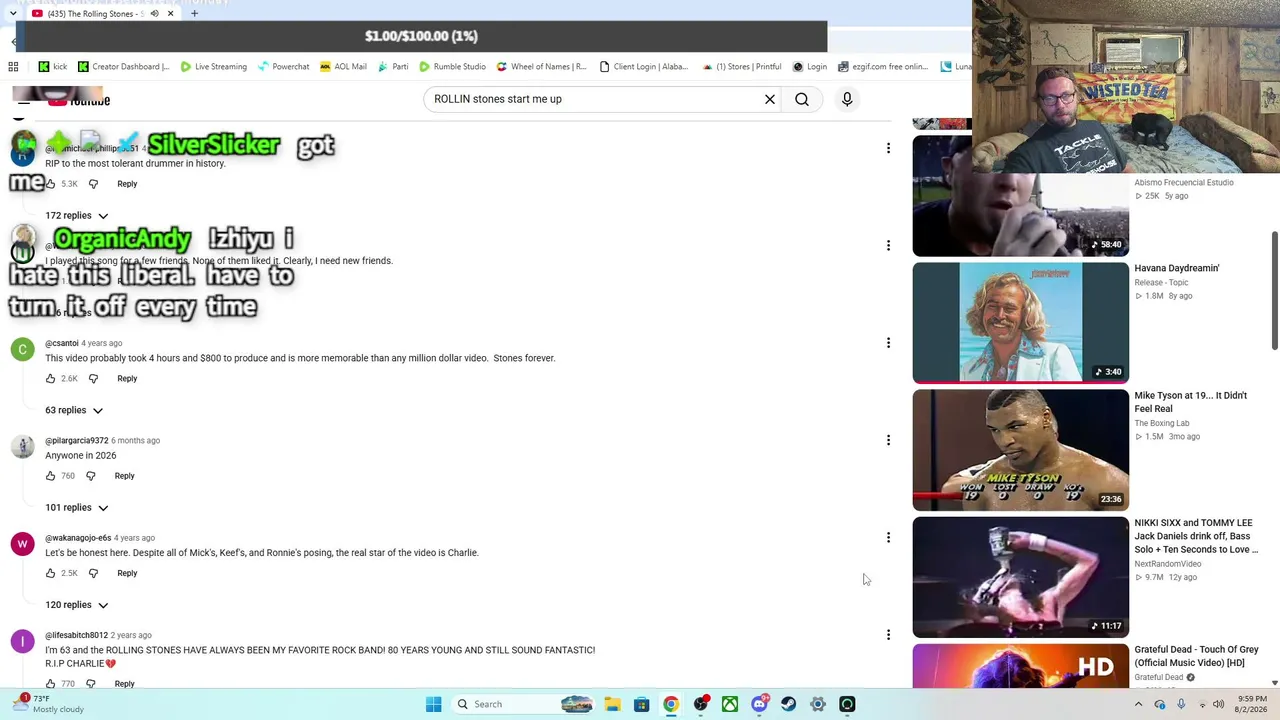Click the Grateful Dead Touch Of Grey title

point(1196,656)
